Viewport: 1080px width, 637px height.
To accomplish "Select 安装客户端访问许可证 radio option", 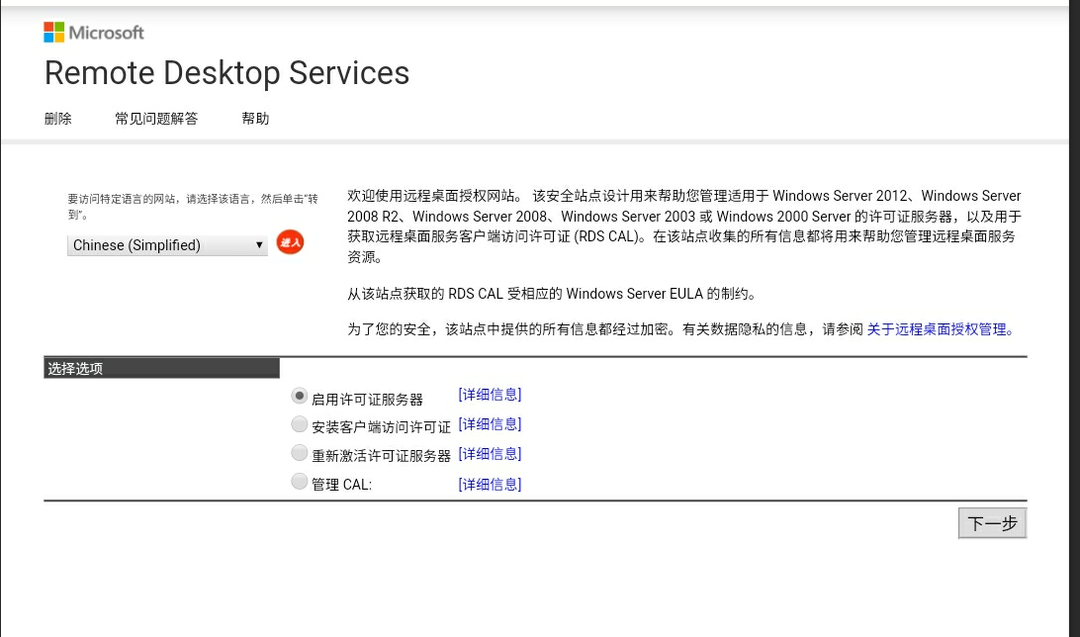I will click(299, 424).
